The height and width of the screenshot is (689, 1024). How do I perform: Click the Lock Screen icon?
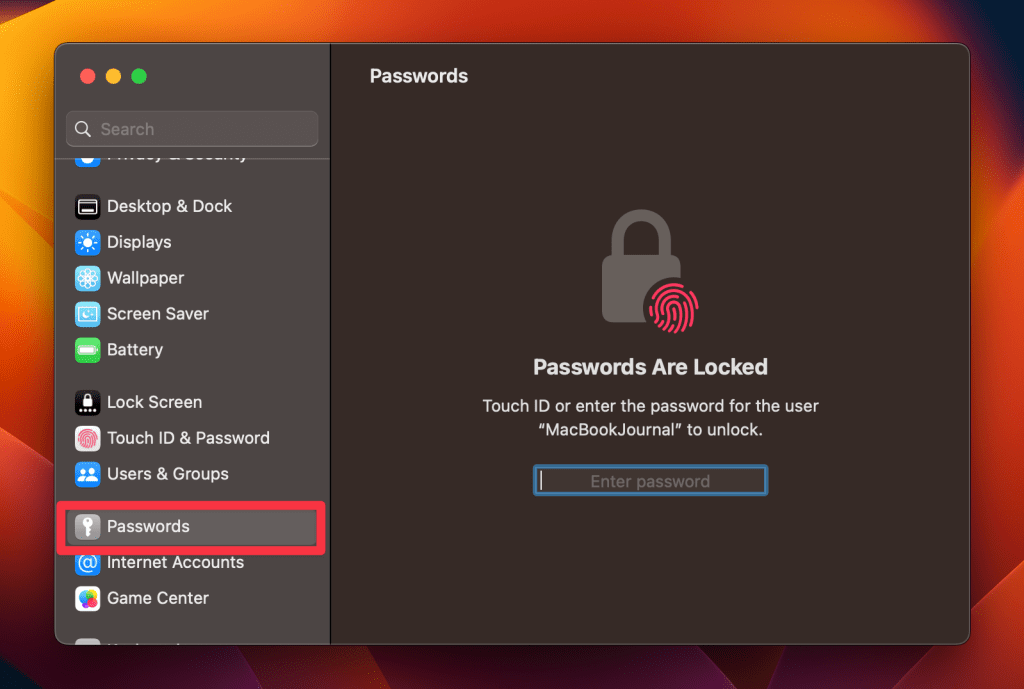pos(88,403)
